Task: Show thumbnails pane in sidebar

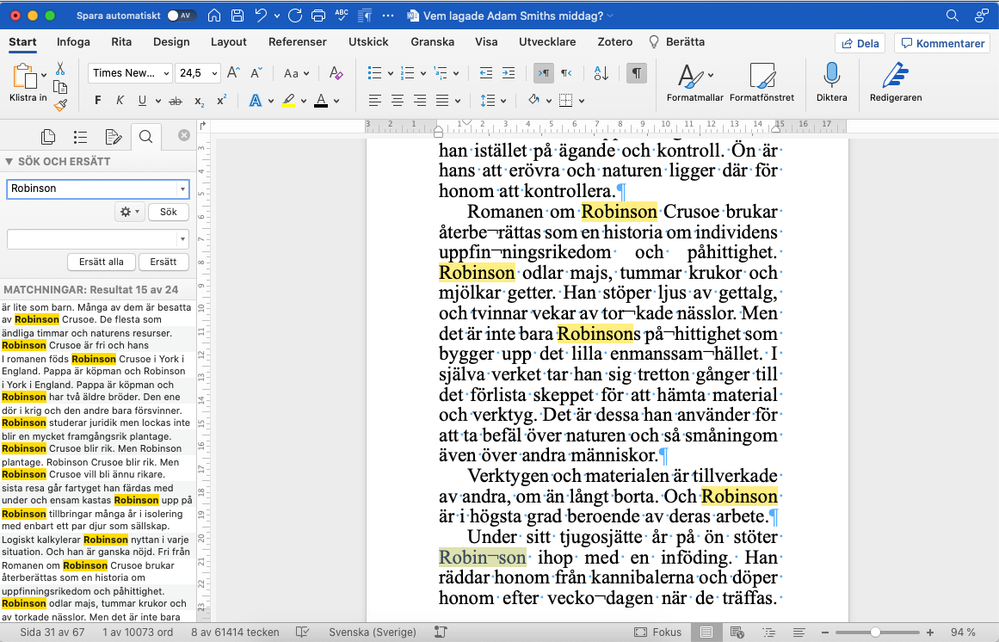Action: tap(48, 137)
